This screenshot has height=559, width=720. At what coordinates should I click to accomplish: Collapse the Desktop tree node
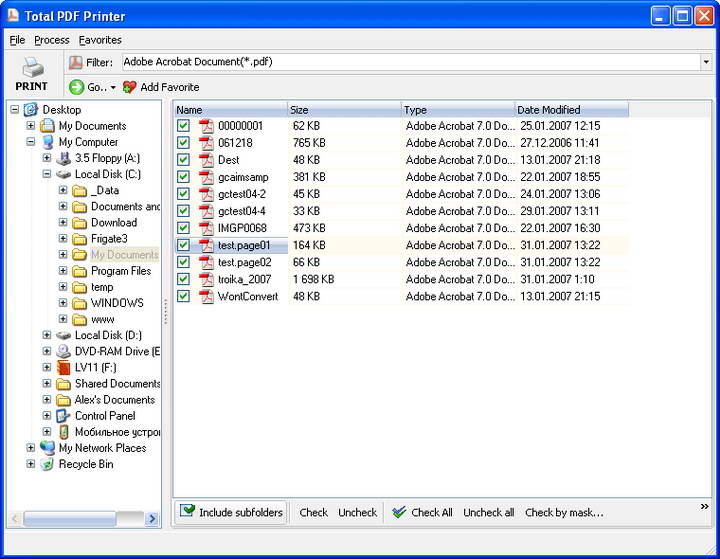[x=15, y=110]
